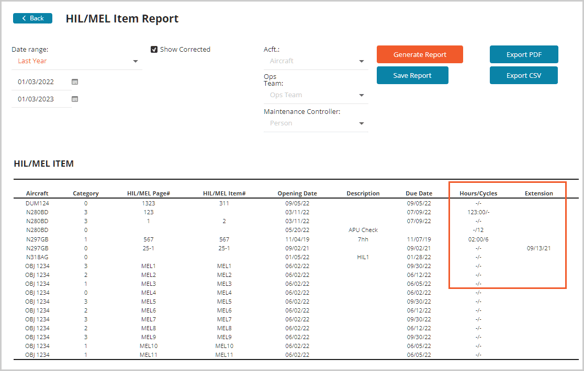The image size is (584, 371).
Task: Go back using the Back button
Action: [32, 18]
